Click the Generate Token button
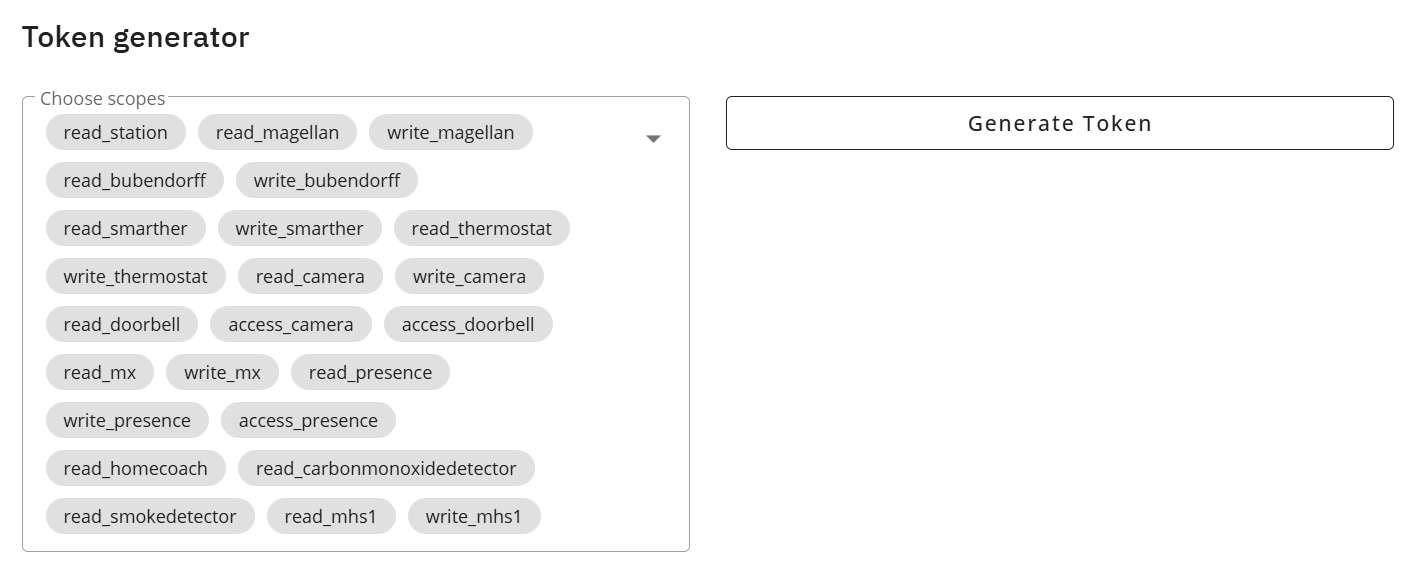Image resolution: width=1419 pixels, height=585 pixels. 1059,123
